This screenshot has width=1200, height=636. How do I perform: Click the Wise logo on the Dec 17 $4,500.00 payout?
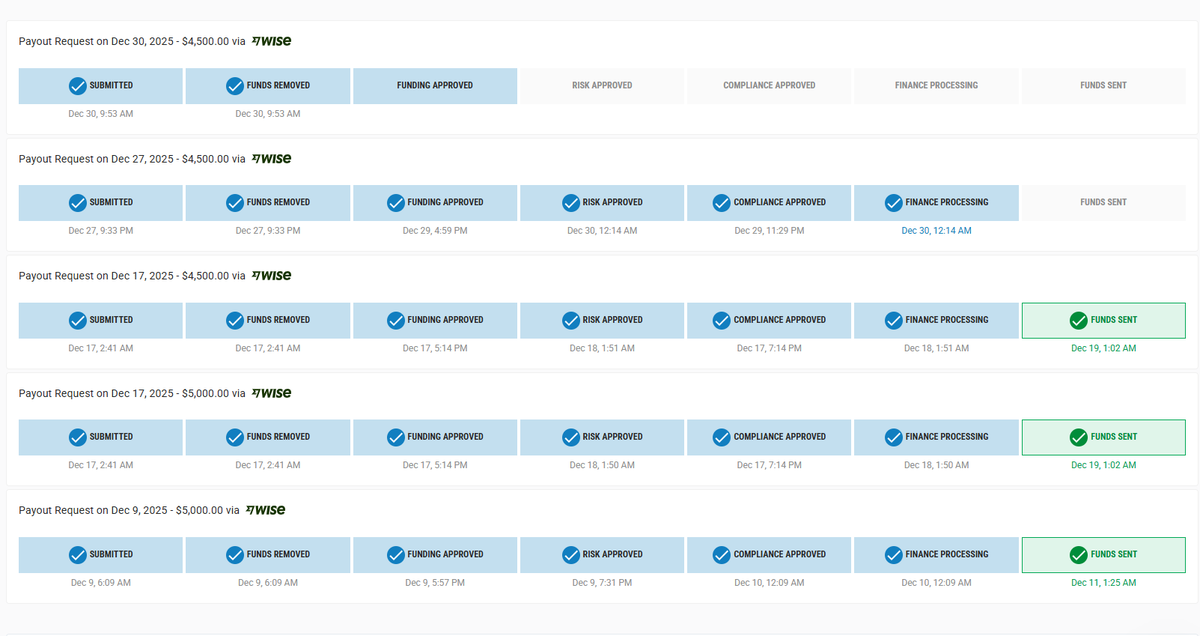[x=272, y=276]
